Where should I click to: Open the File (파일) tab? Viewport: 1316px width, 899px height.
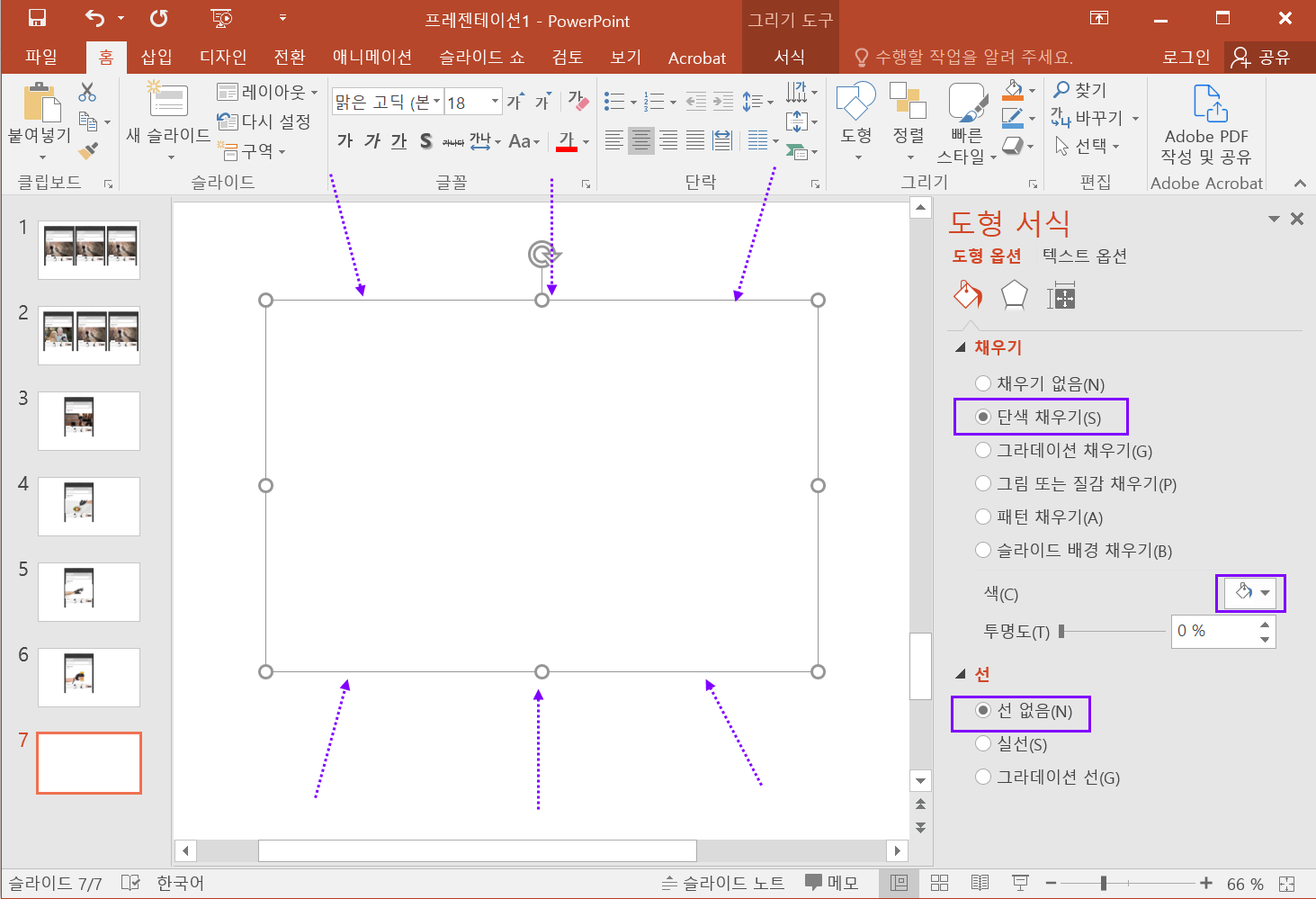point(41,58)
